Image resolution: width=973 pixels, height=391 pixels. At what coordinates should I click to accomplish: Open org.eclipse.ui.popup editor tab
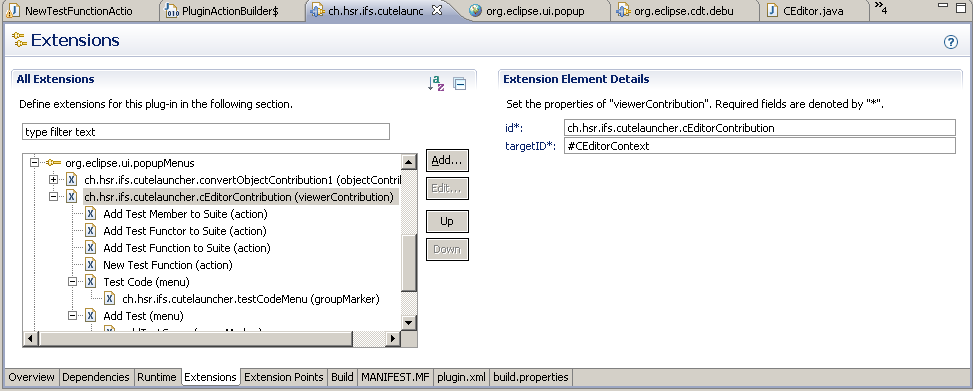tap(536, 11)
